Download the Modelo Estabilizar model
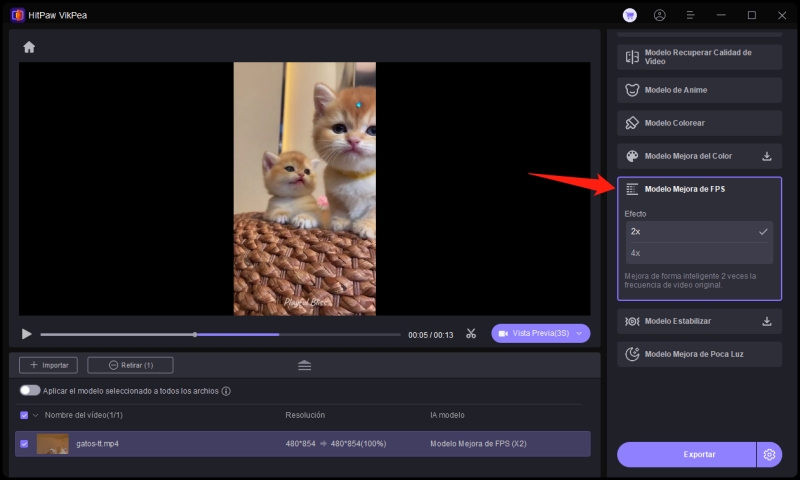The width and height of the screenshot is (800, 480). 767,321
